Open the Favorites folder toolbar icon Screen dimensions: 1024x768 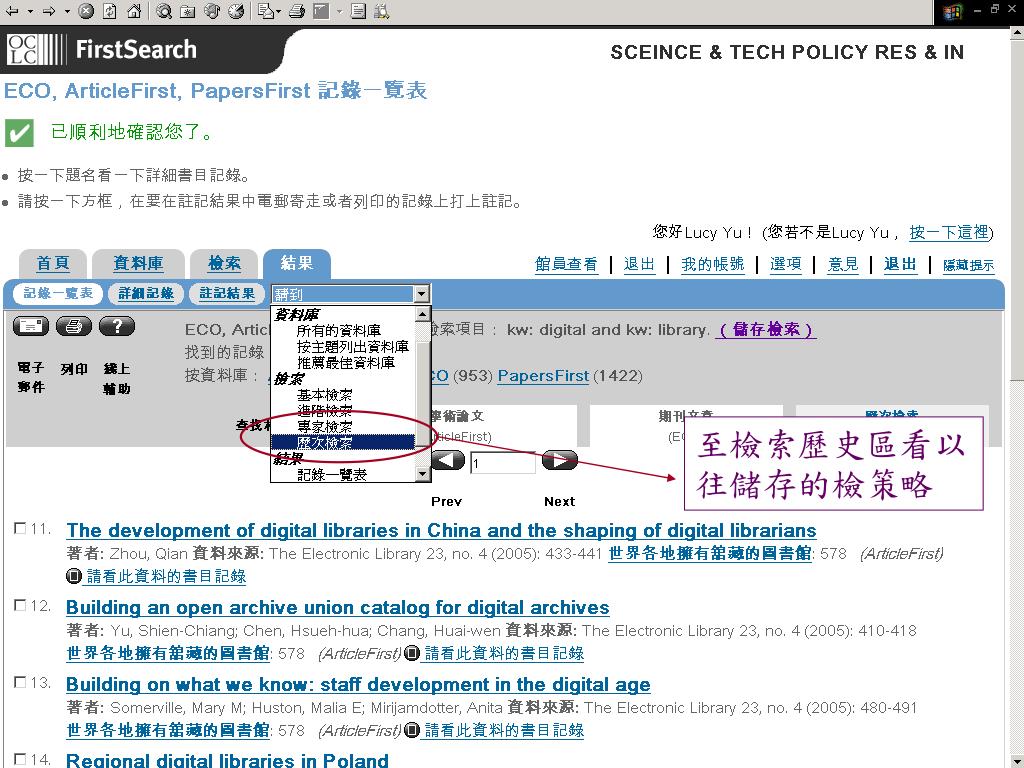tap(188, 10)
